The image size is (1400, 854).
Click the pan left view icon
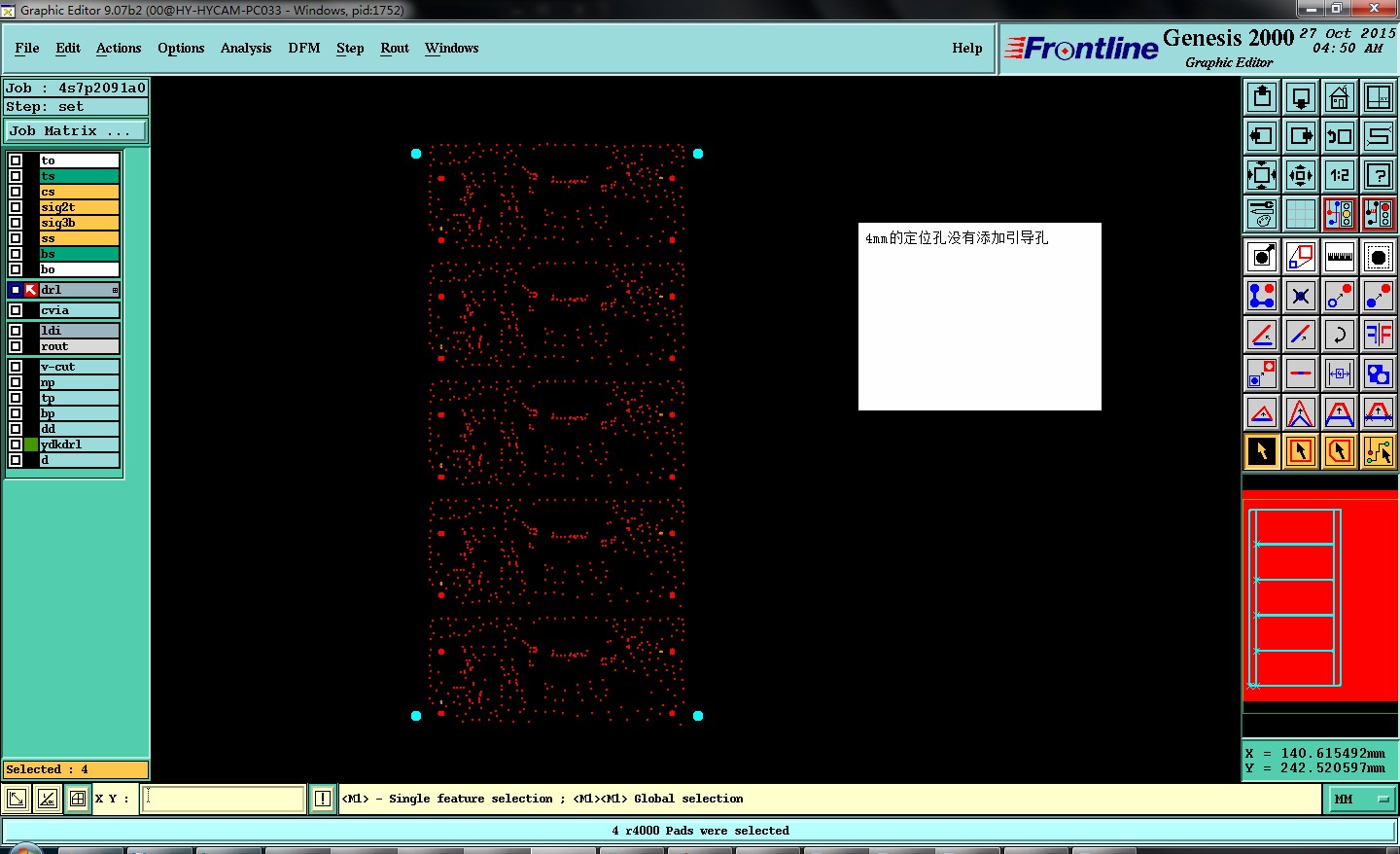point(1262,136)
